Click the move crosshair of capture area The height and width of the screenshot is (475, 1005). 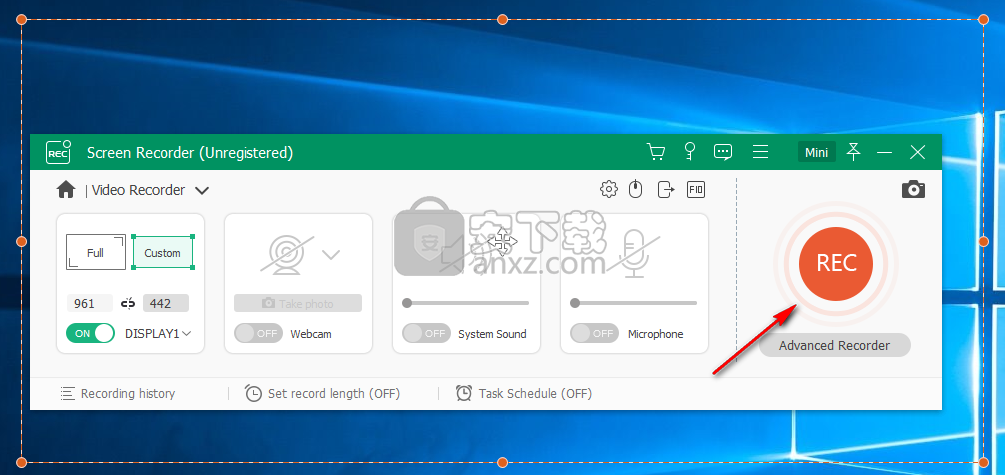point(502,242)
